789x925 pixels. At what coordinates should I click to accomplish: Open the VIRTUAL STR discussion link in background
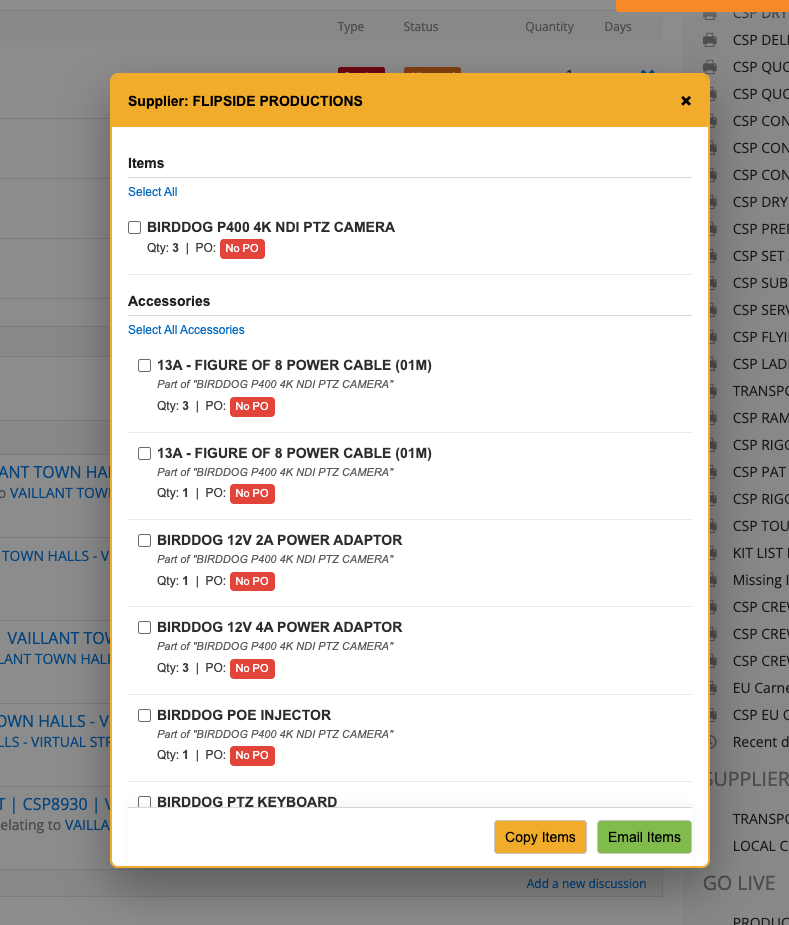pos(55,742)
